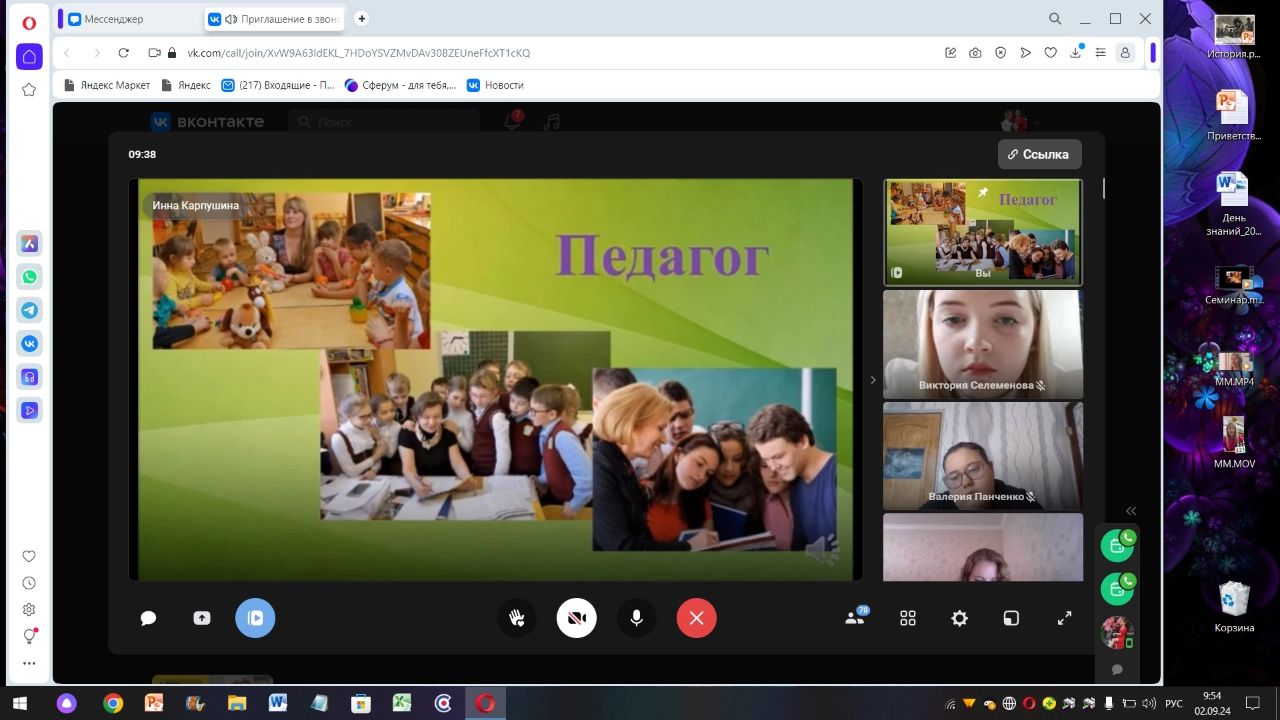
Task: Open the participants list
Action: pyautogui.click(x=855, y=617)
